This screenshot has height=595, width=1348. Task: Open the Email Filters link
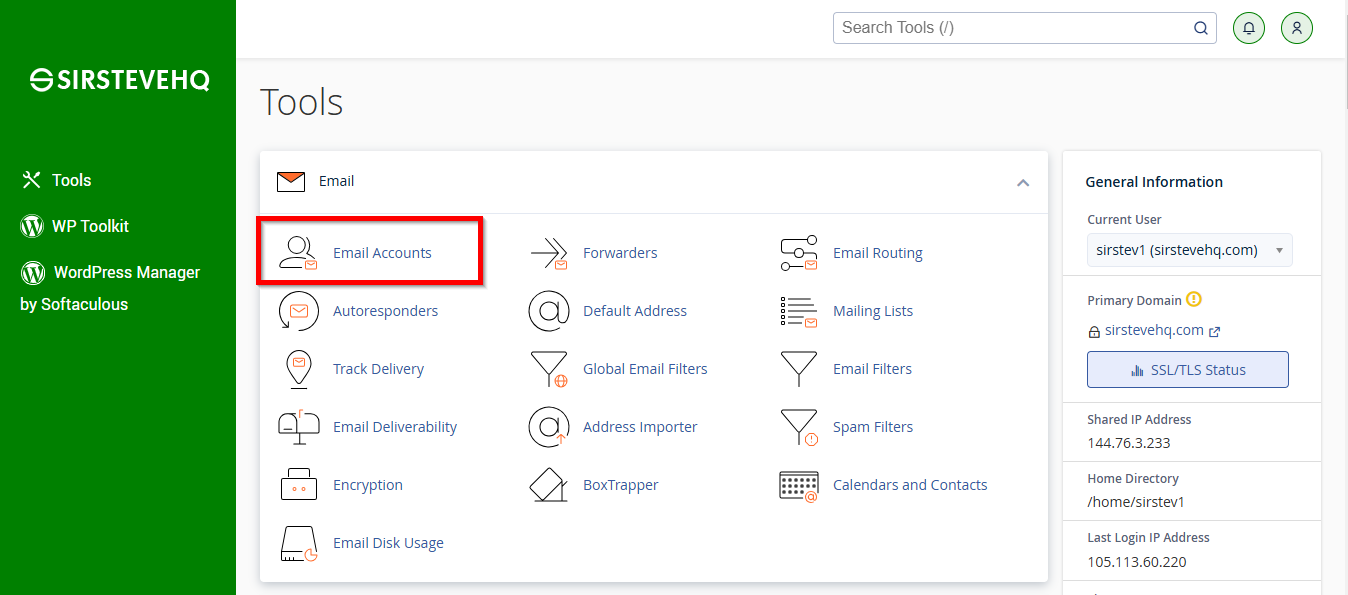[872, 369]
